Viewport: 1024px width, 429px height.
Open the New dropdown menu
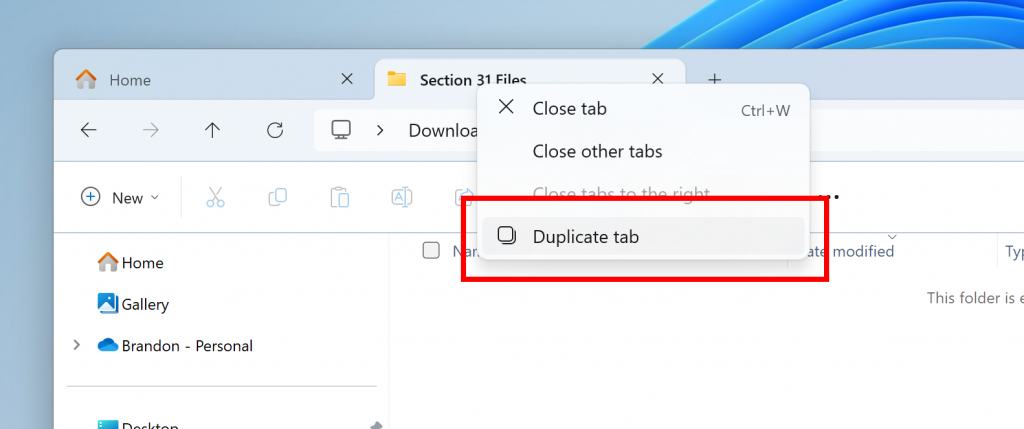(x=120, y=197)
